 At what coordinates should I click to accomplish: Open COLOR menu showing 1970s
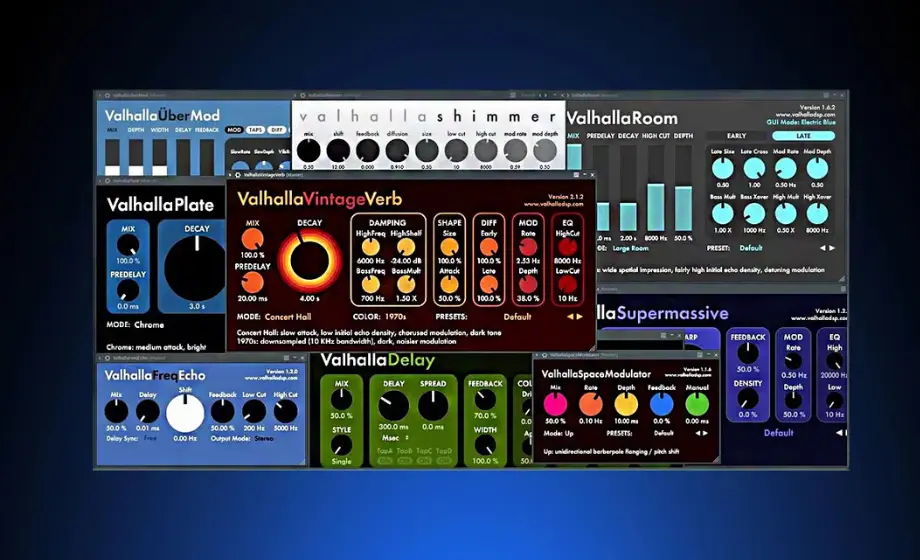pos(395,316)
